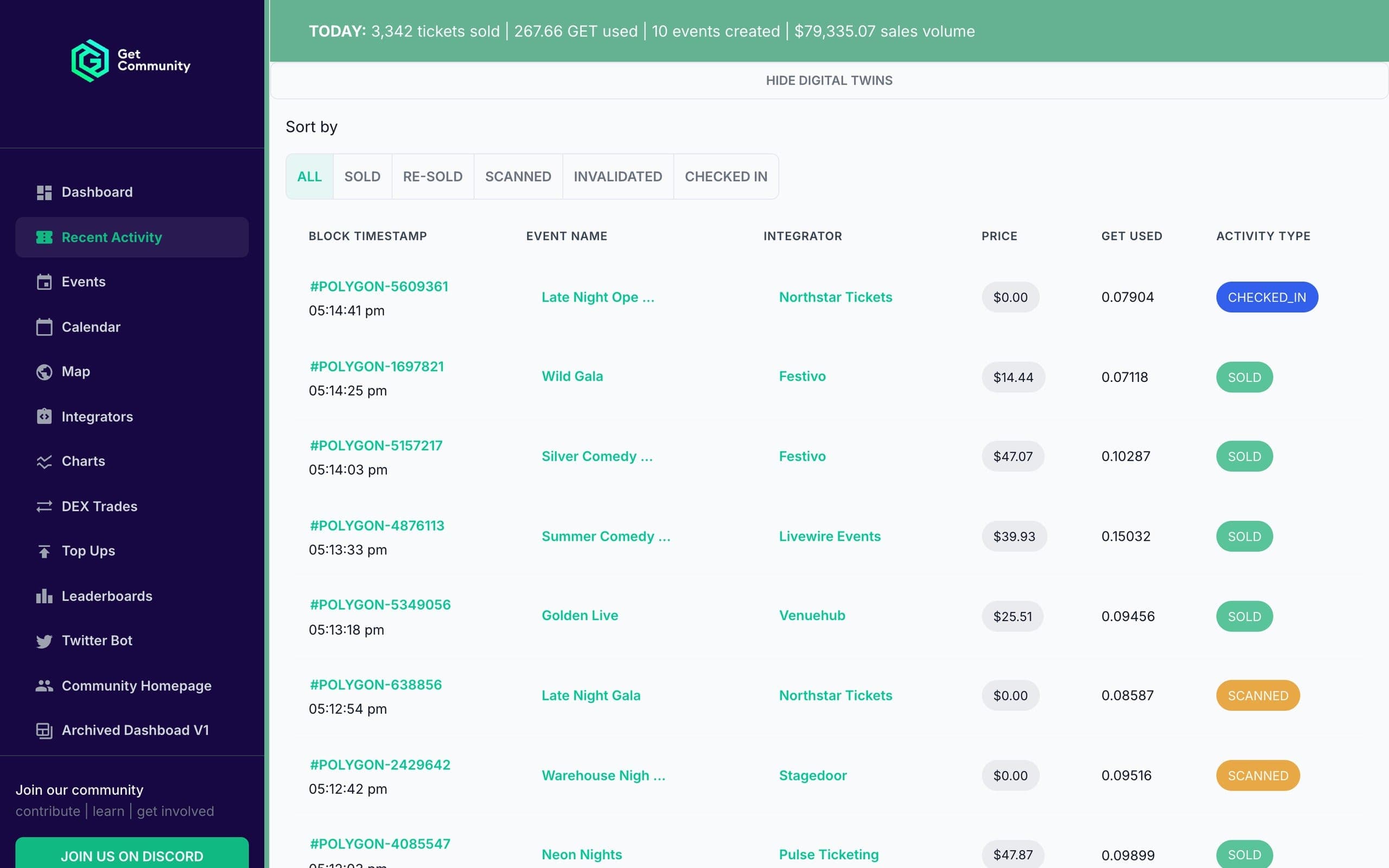This screenshot has width=1389, height=868.
Task: Click the DEX Trades swap icon
Action: click(x=44, y=506)
